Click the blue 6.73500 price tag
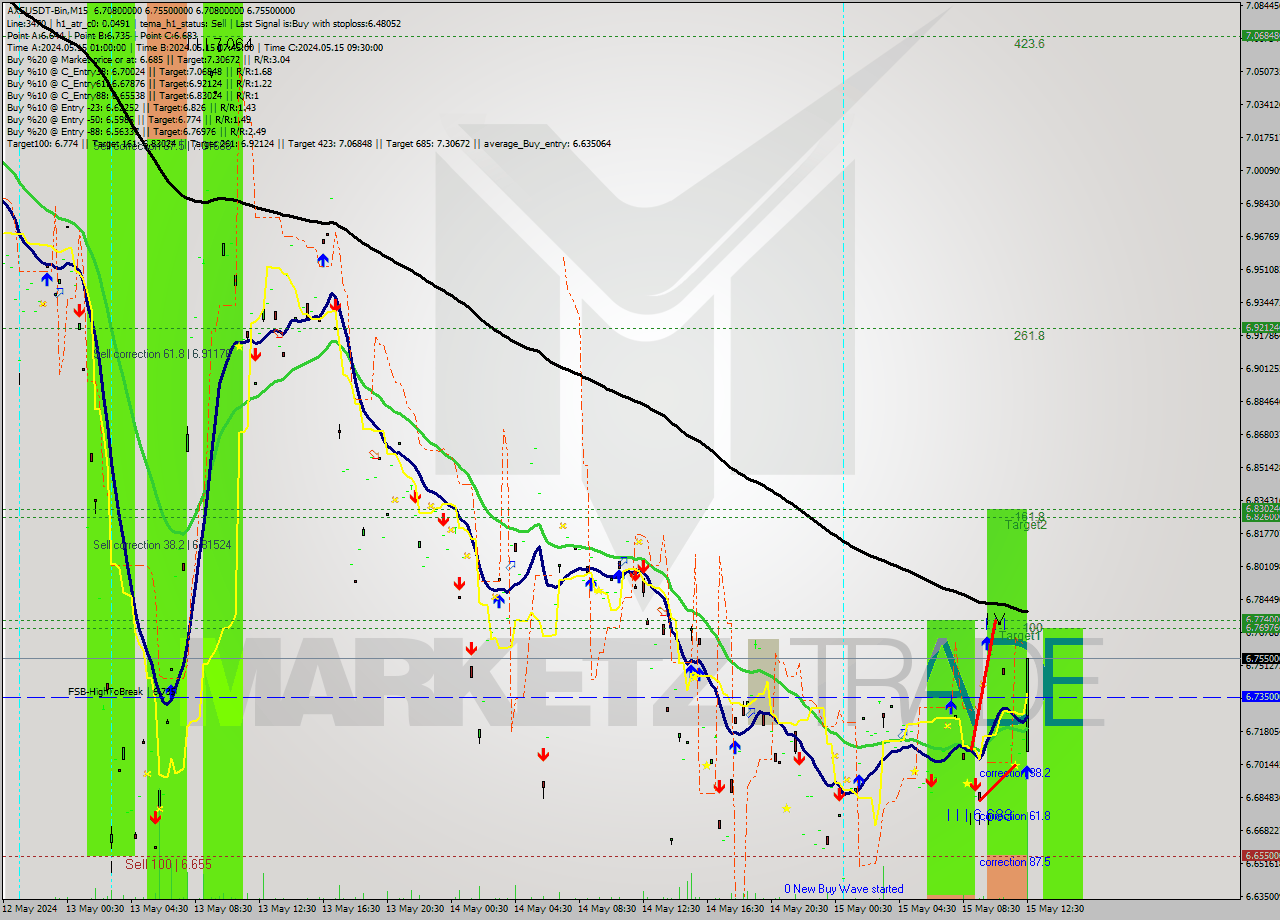 [1259, 696]
